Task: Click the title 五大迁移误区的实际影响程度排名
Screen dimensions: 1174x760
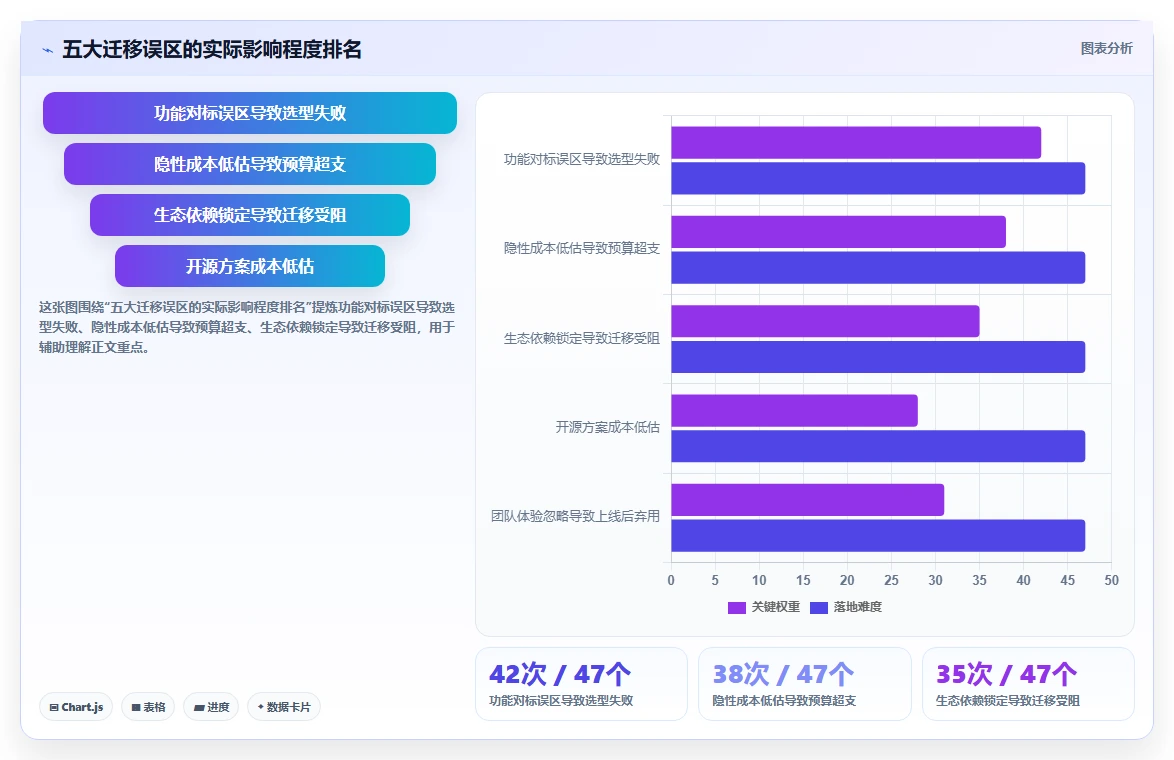Action: (212, 49)
